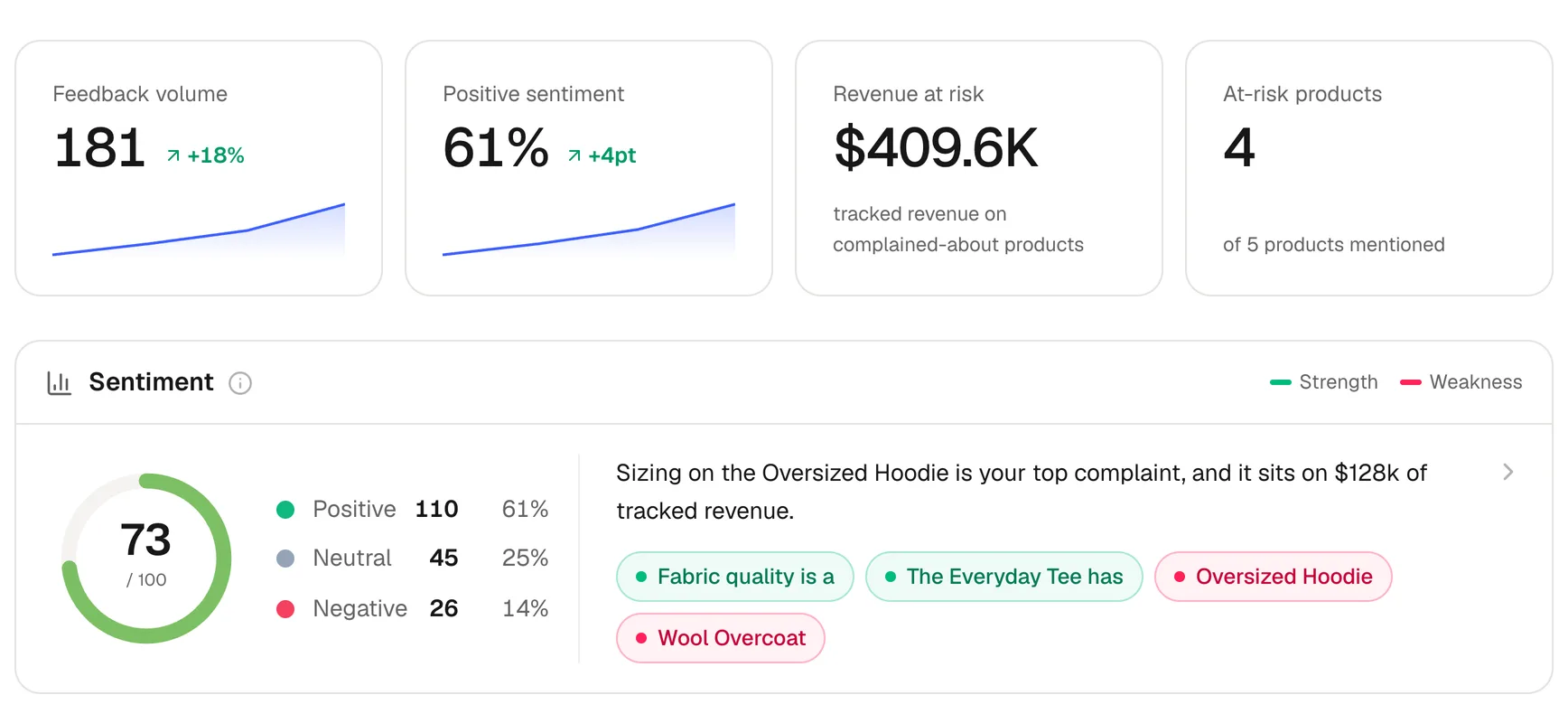
Task: Click the bar chart icon beside Sentiment
Action: [59, 383]
